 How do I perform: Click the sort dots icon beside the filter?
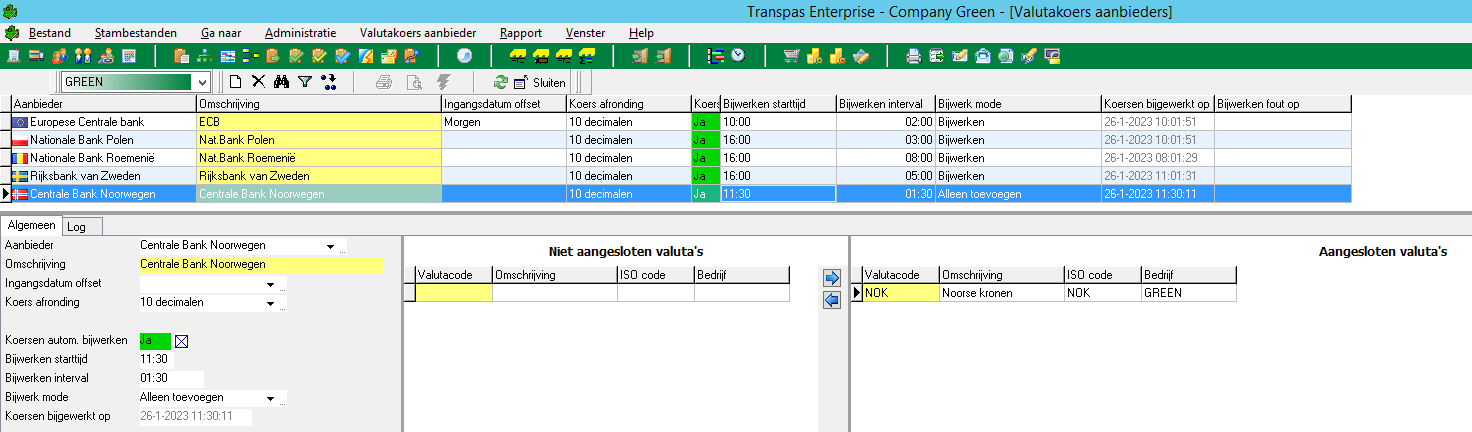pos(329,82)
